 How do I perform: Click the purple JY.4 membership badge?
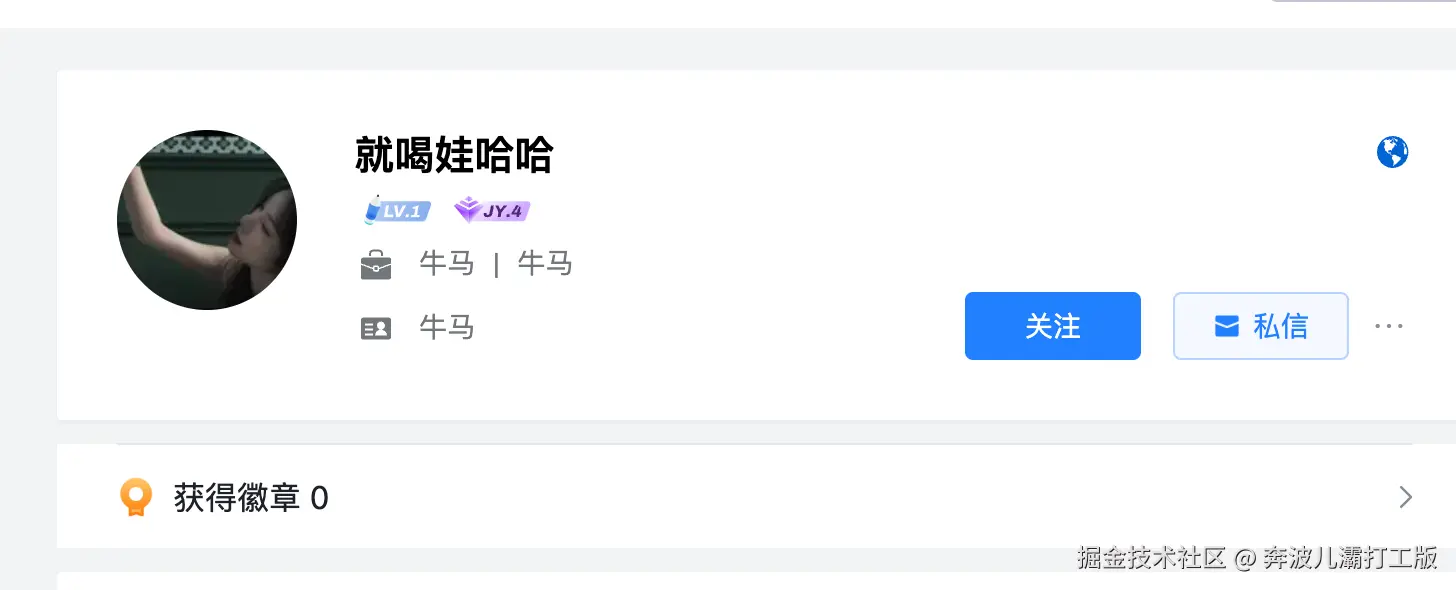click(x=491, y=210)
